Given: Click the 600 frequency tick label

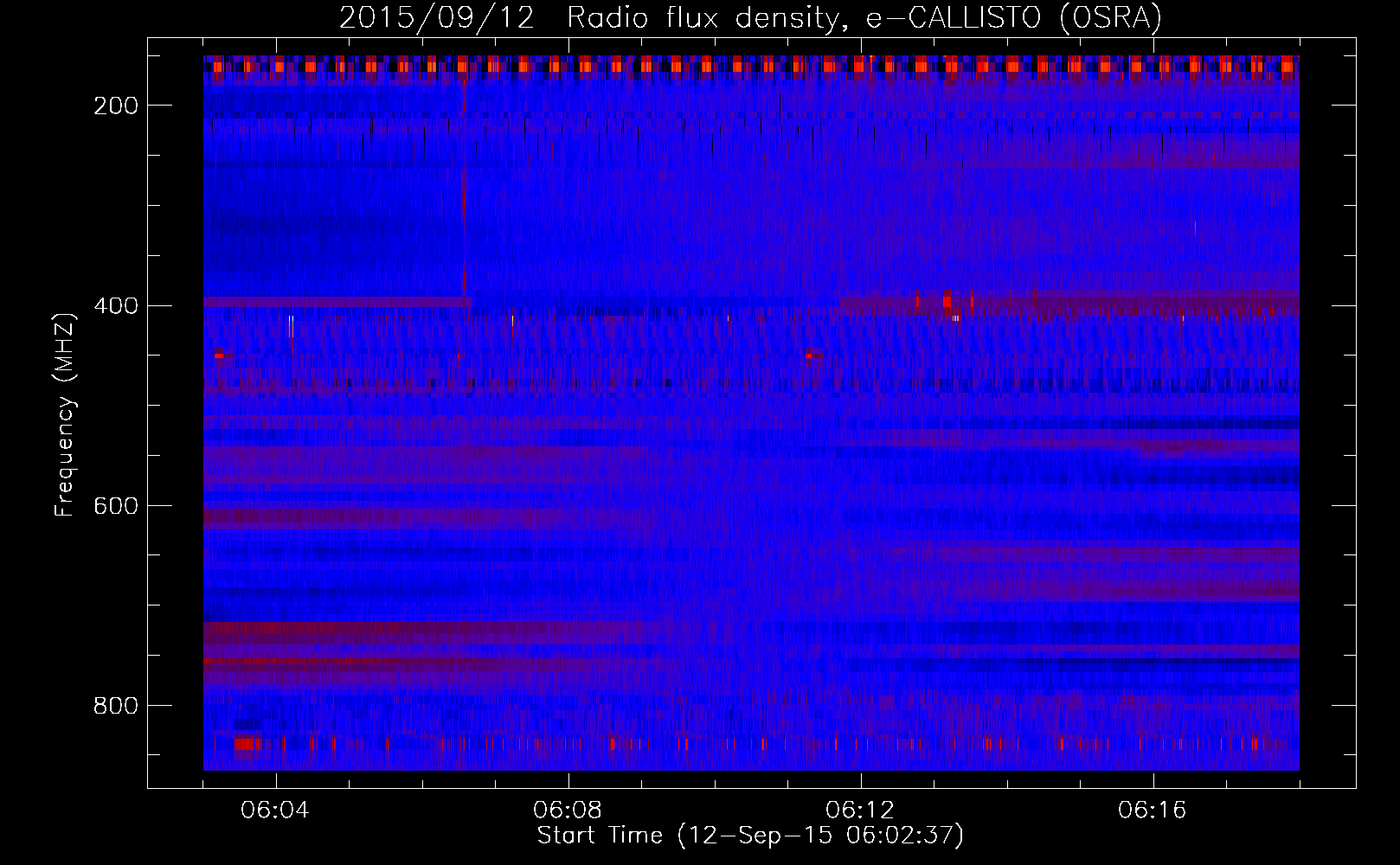Looking at the screenshot, I should pyautogui.click(x=116, y=506).
